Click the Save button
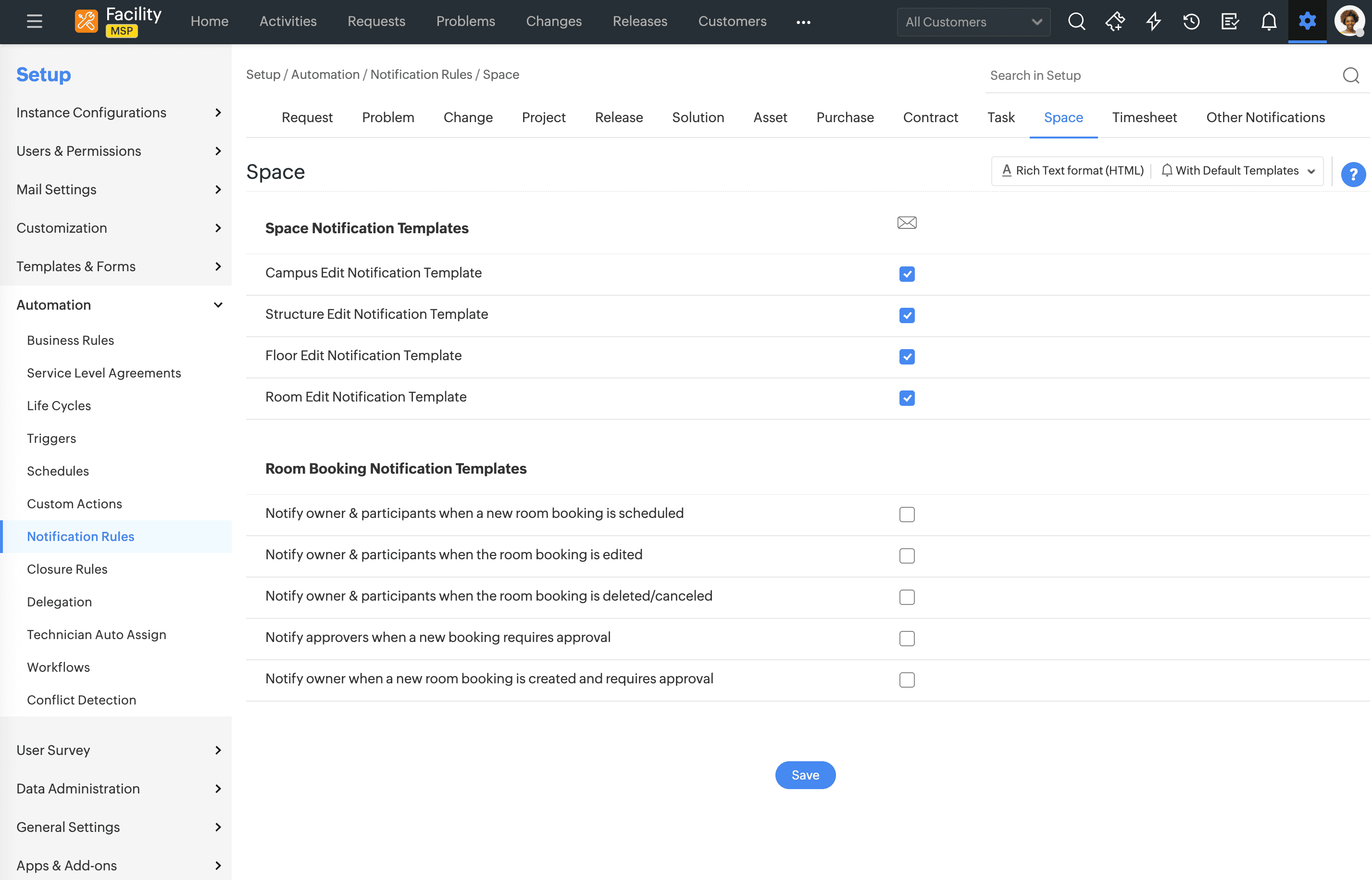Image resolution: width=1372 pixels, height=880 pixels. click(805, 776)
